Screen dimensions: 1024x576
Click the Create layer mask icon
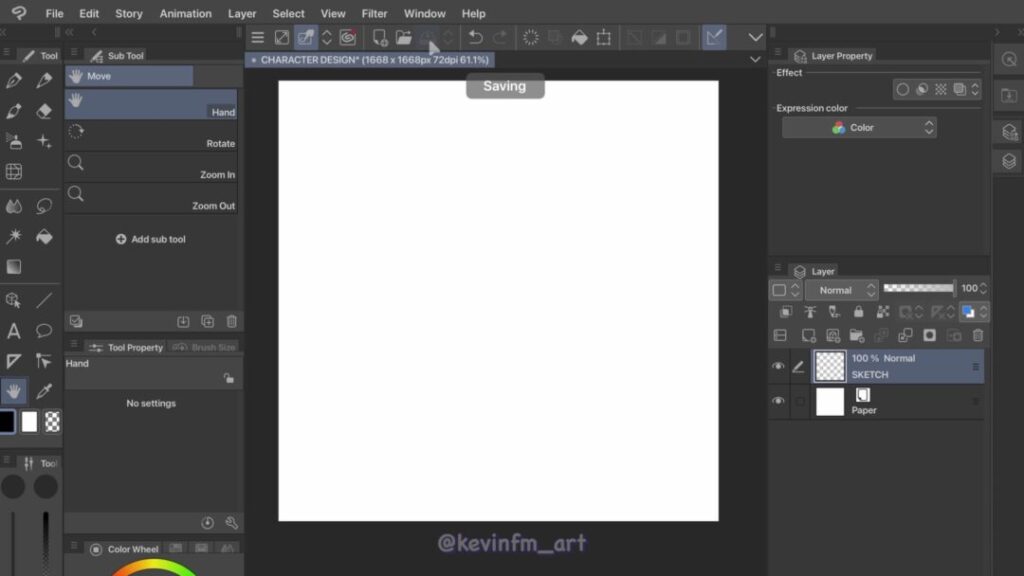click(929, 336)
